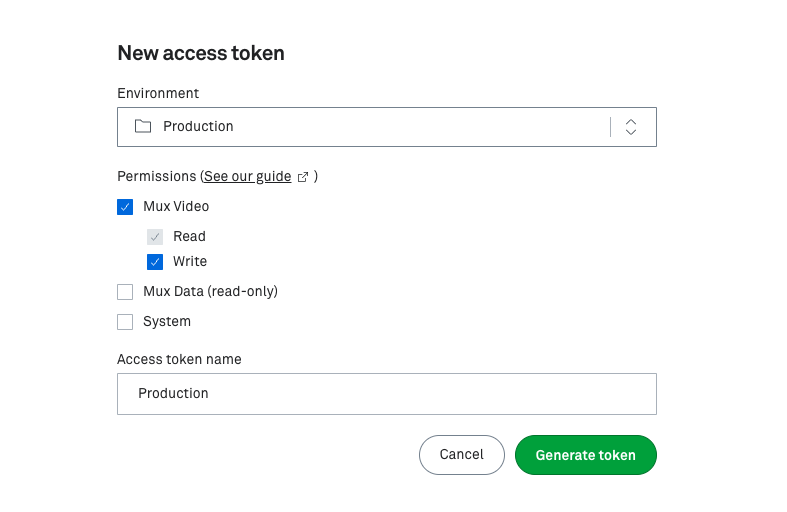This screenshot has width=787, height=512.
Task: Click the greyed-out Read checkbox
Action: coord(155,237)
